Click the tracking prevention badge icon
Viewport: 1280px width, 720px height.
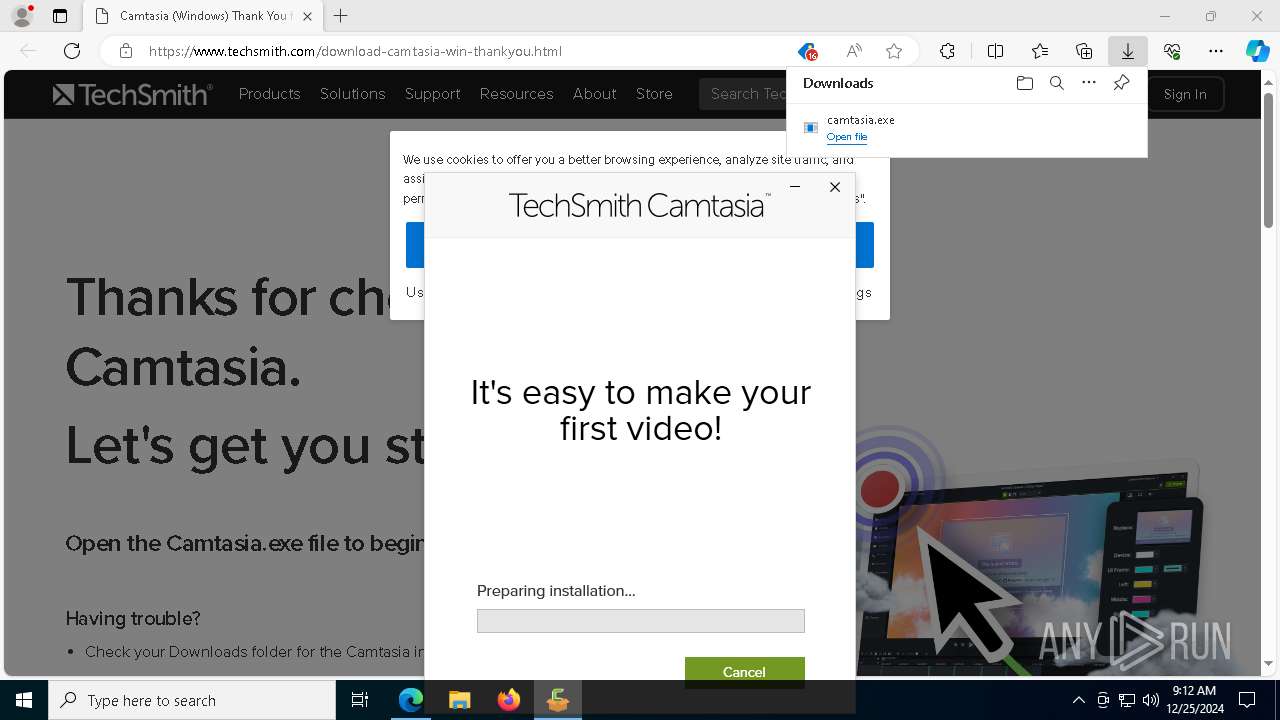(x=807, y=51)
